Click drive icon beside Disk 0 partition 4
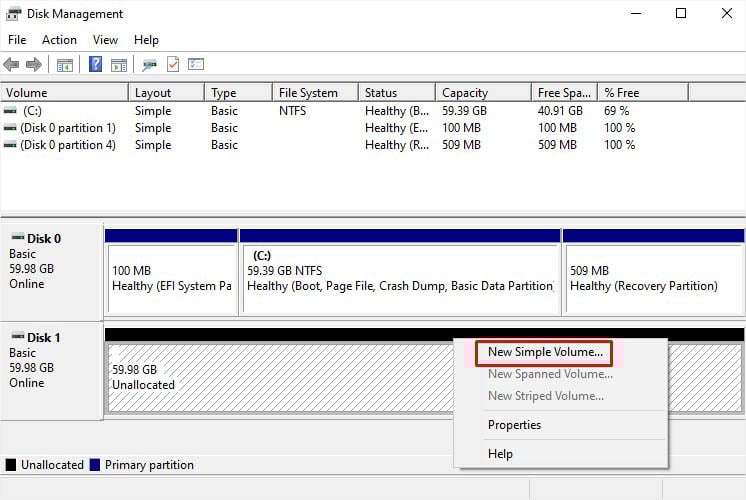746x500 pixels. 10,145
